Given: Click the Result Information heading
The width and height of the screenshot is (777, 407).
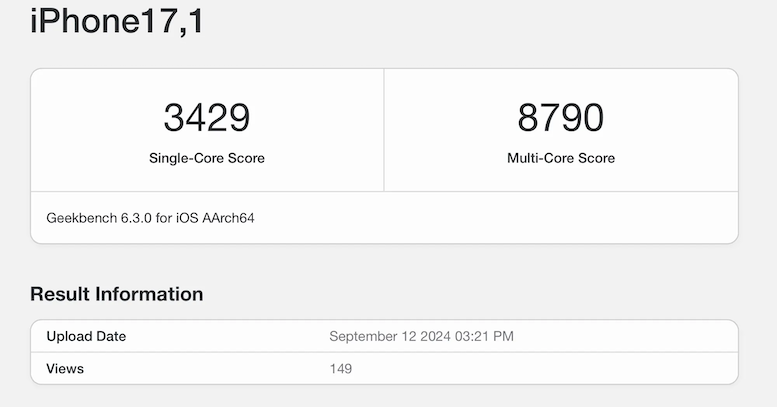Looking at the screenshot, I should click(116, 294).
